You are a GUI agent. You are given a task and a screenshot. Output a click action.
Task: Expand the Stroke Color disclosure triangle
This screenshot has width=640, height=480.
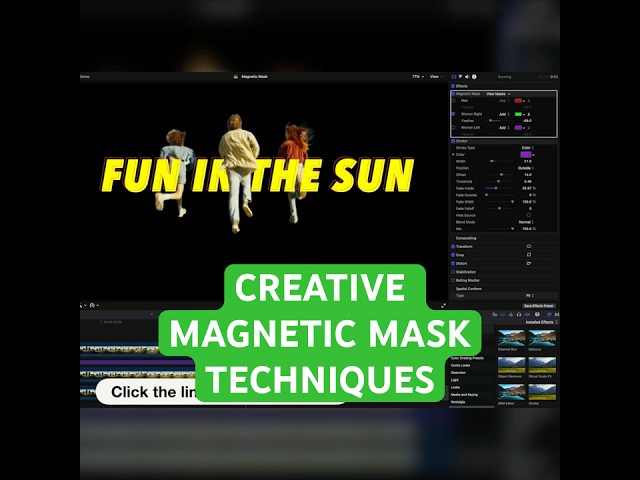(453, 155)
